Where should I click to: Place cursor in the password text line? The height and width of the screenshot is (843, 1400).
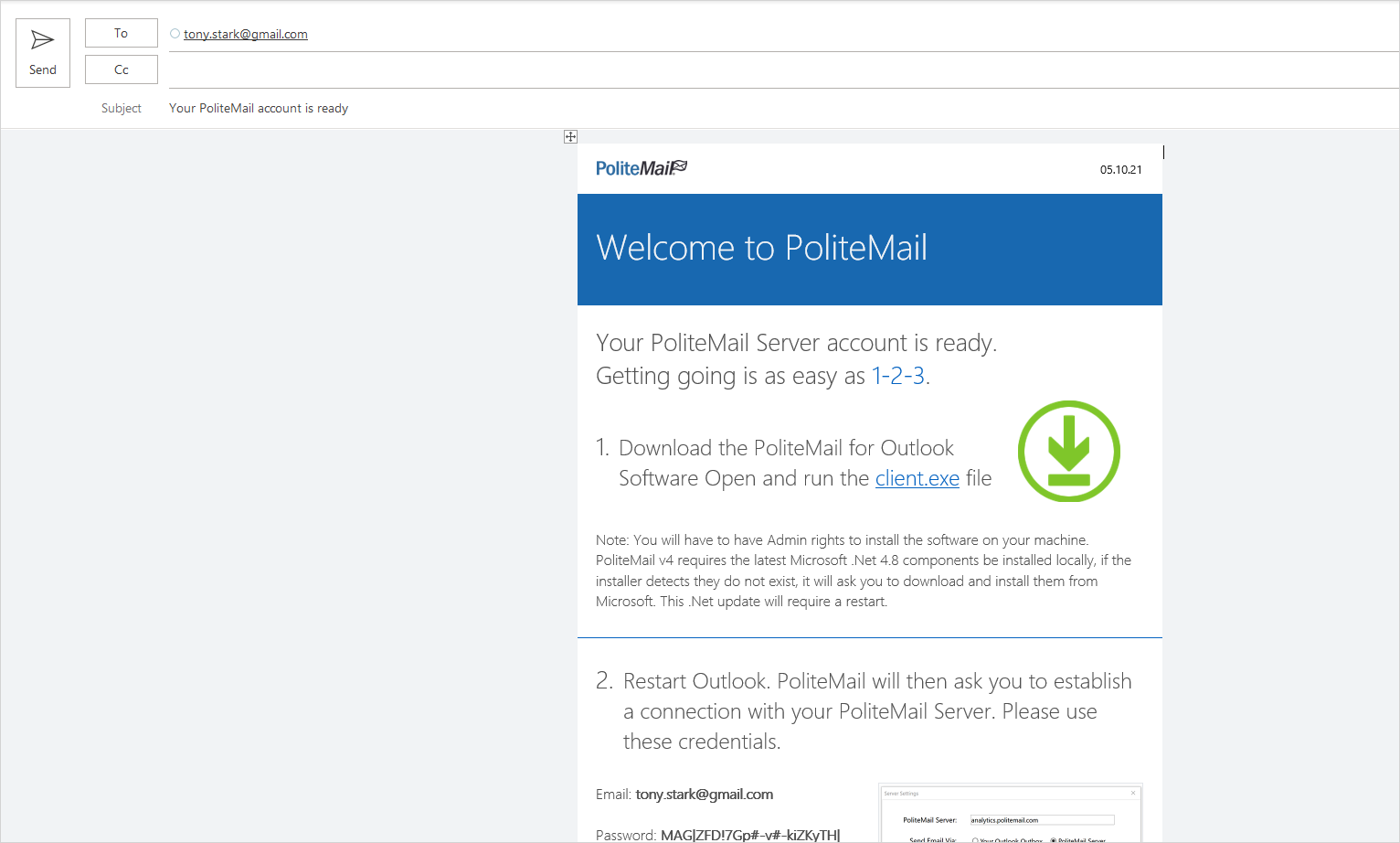click(x=717, y=835)
